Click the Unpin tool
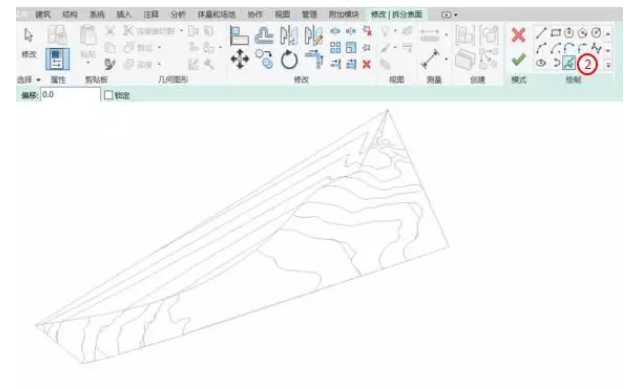 coord(367,31)
